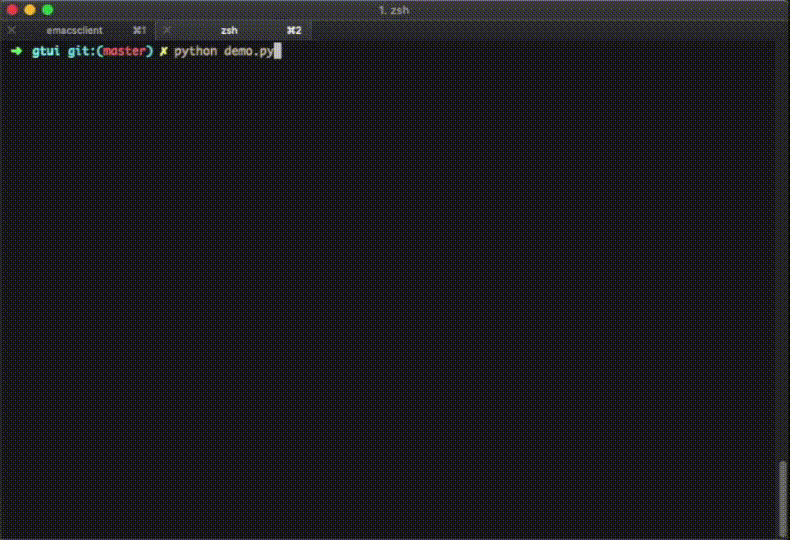
Task: Click the green zoom window button
Action: (x=48, y=10)
